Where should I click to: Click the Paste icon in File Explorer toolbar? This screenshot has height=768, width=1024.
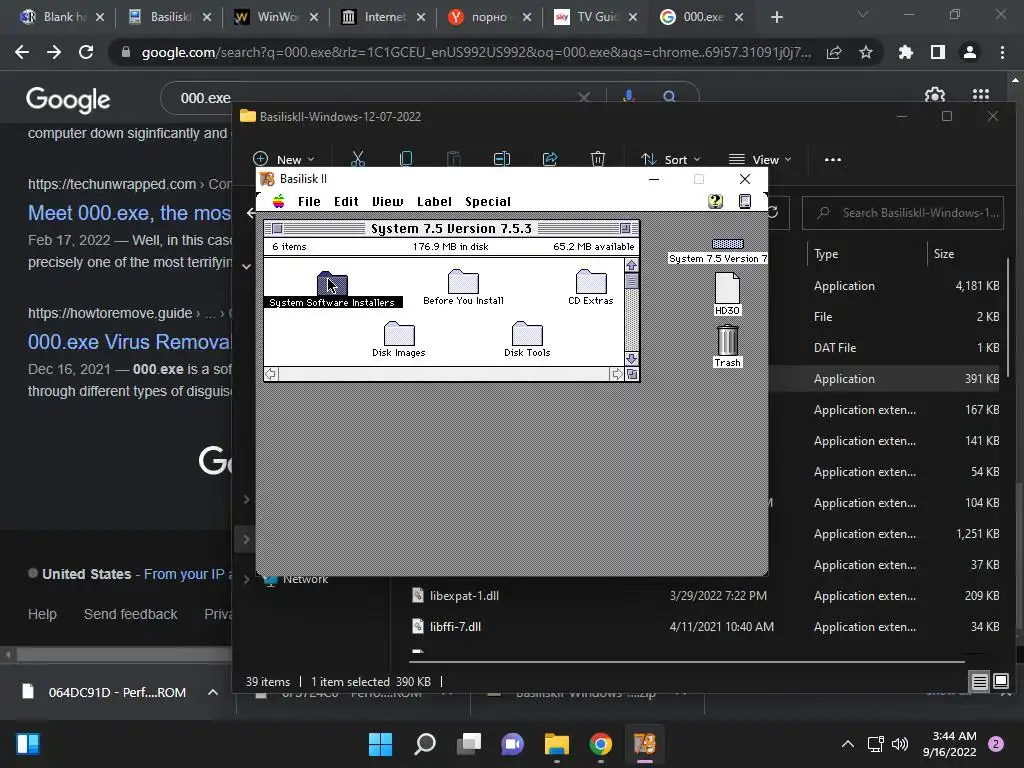point(453,159)
